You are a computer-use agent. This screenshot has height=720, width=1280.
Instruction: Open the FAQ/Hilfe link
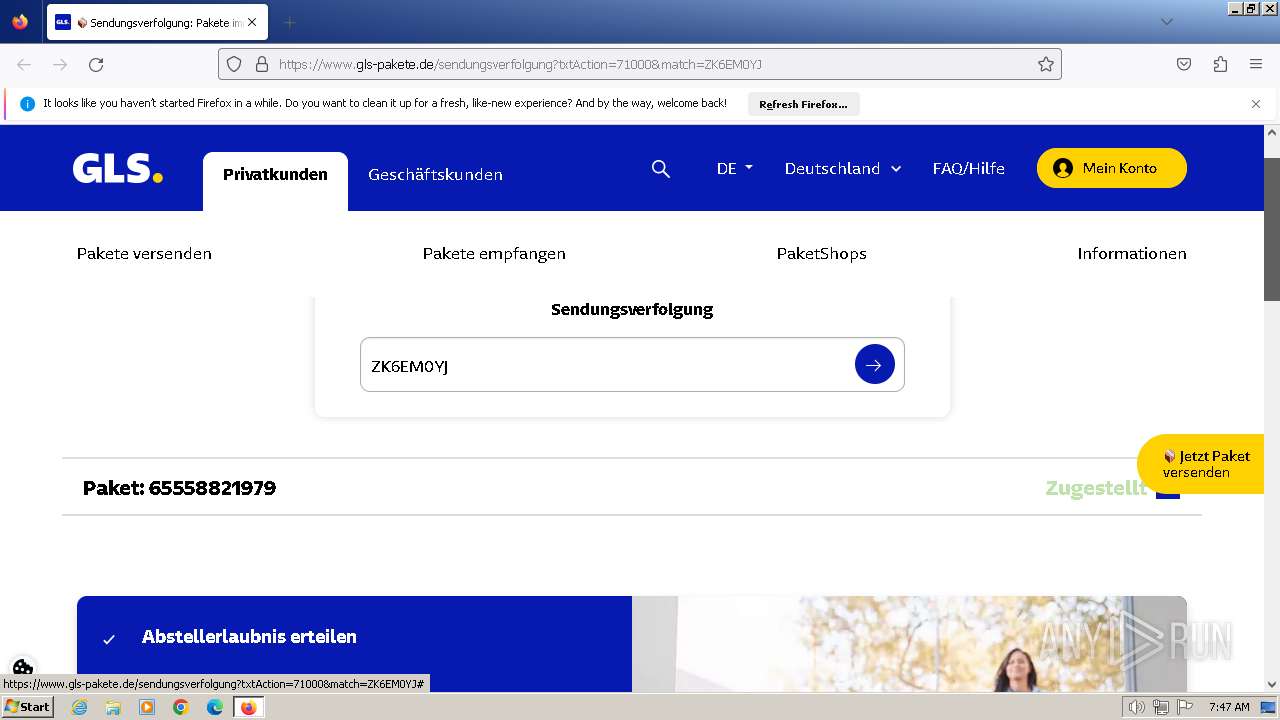point(968,169)
